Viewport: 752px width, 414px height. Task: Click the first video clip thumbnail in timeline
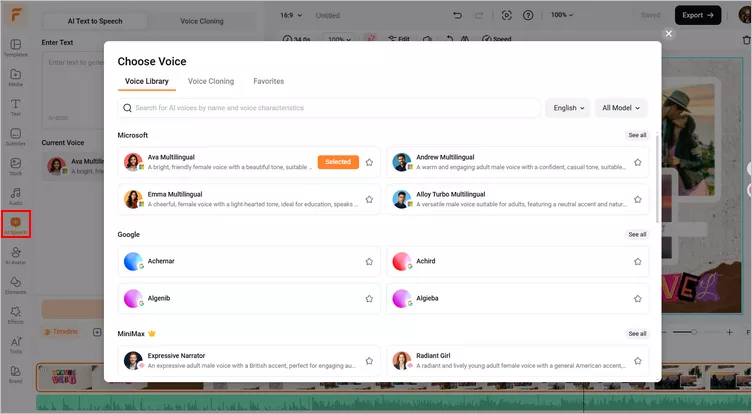point(64,377)
